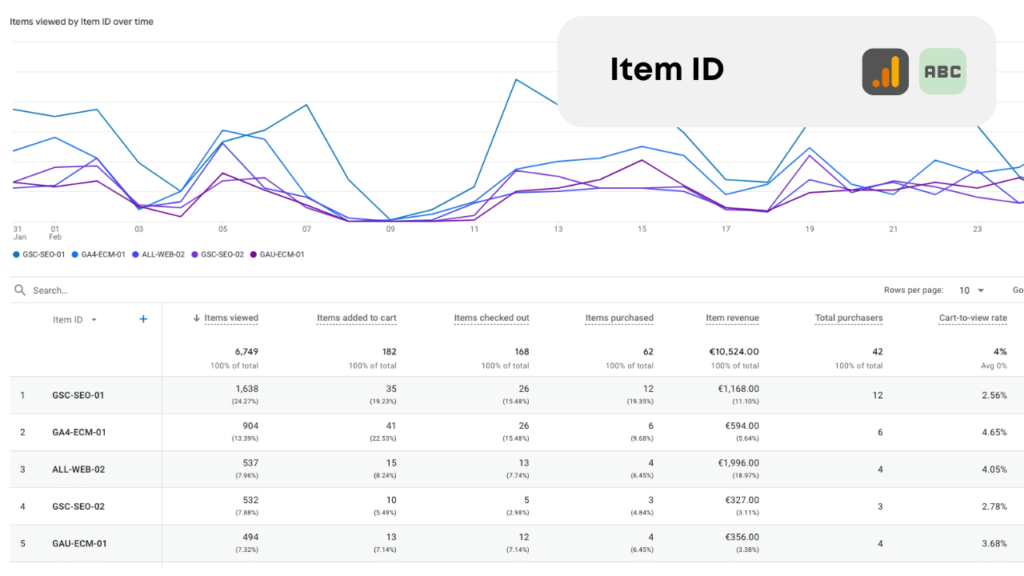Screen dimensions: 1024x576
Task: Sort the table by Item revenue column
Action: tap(733, 318)
